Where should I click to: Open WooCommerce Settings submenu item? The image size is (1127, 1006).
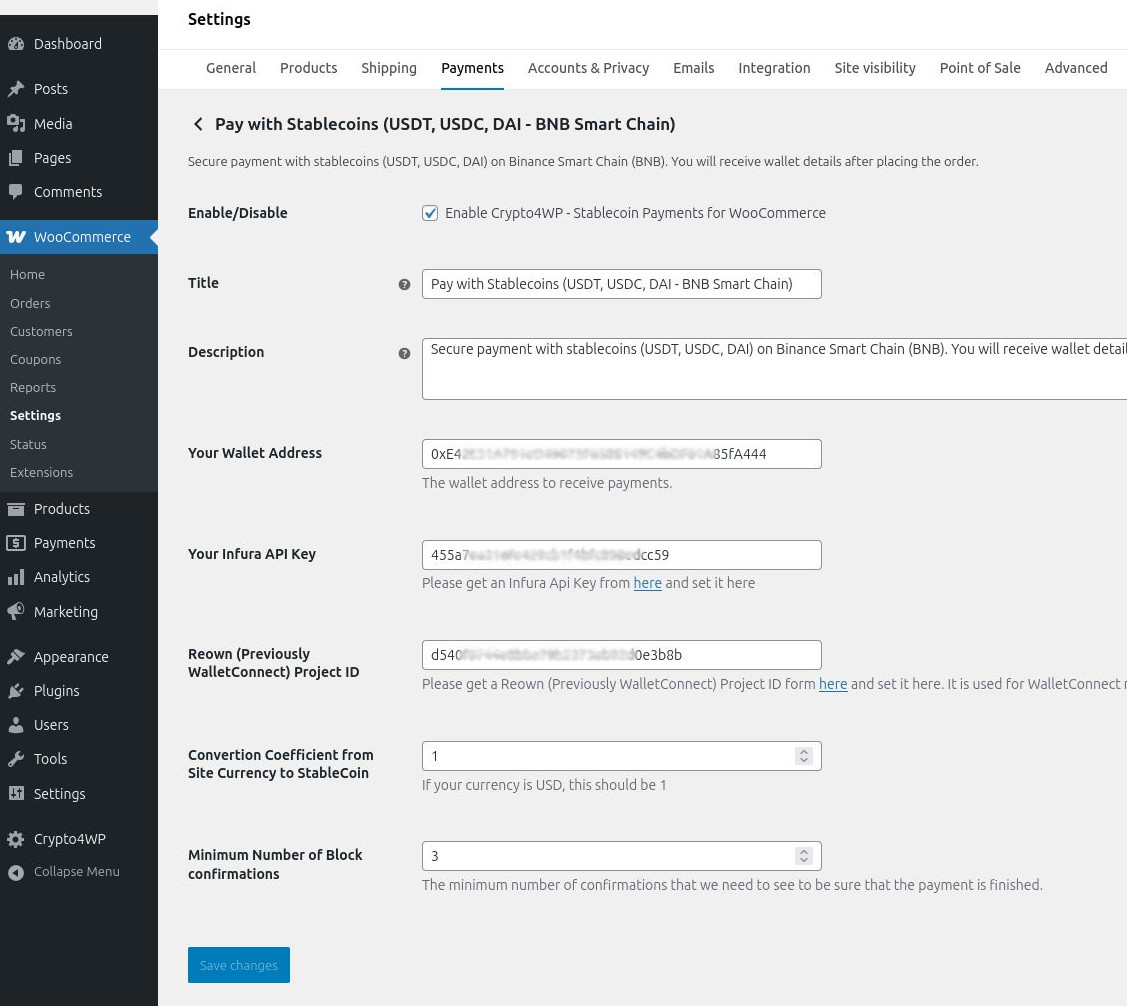[35, 415]
